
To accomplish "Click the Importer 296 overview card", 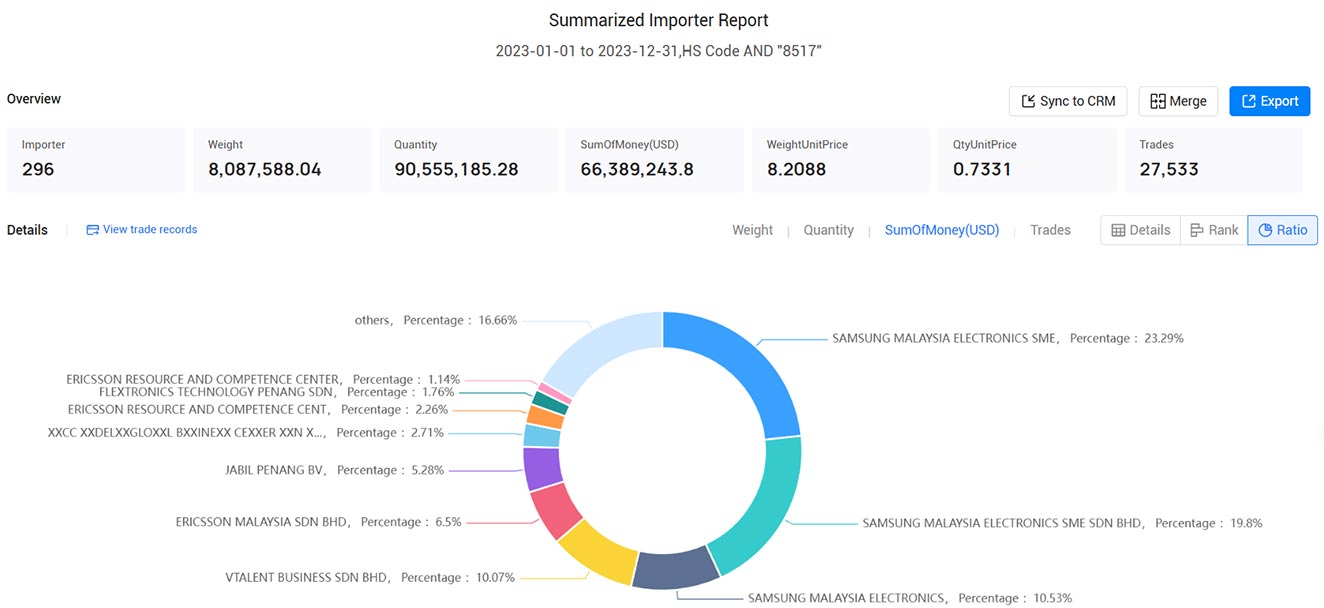I will click(96, 159).
